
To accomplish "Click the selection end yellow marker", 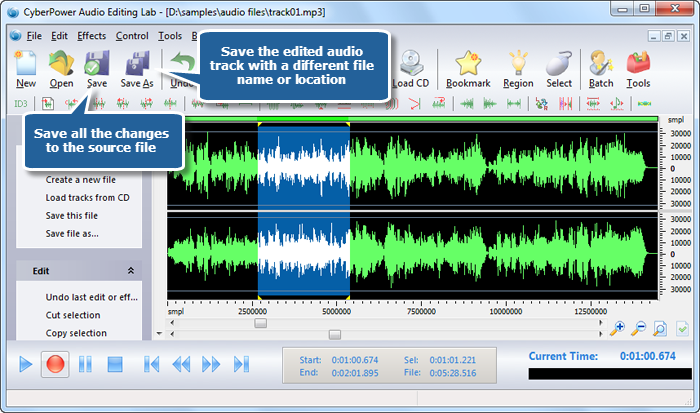I will coord(348,124).
